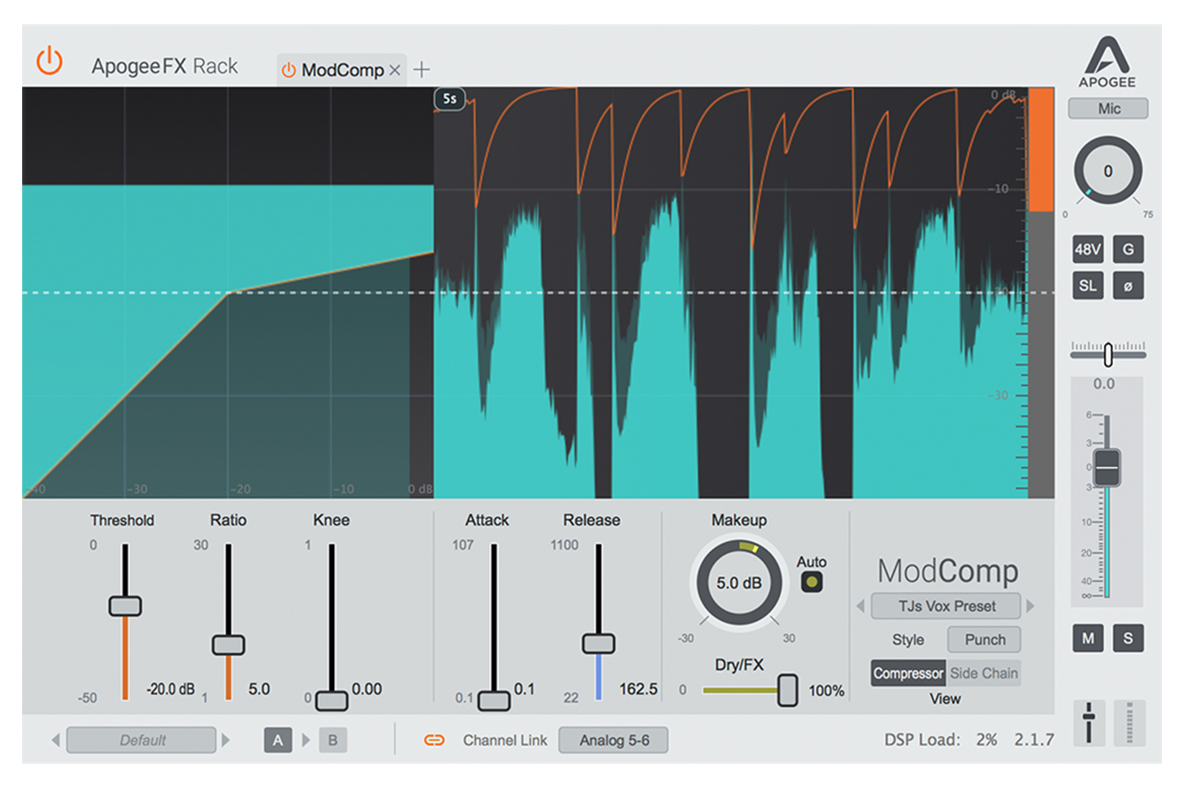Click the Ratio slider handle

[228, 645]
